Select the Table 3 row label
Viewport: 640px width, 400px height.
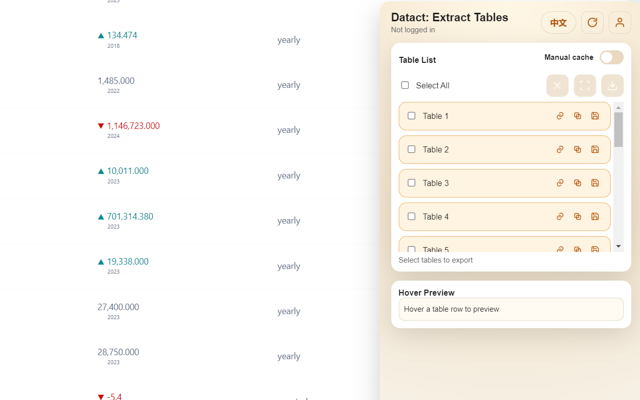(436, 183)
